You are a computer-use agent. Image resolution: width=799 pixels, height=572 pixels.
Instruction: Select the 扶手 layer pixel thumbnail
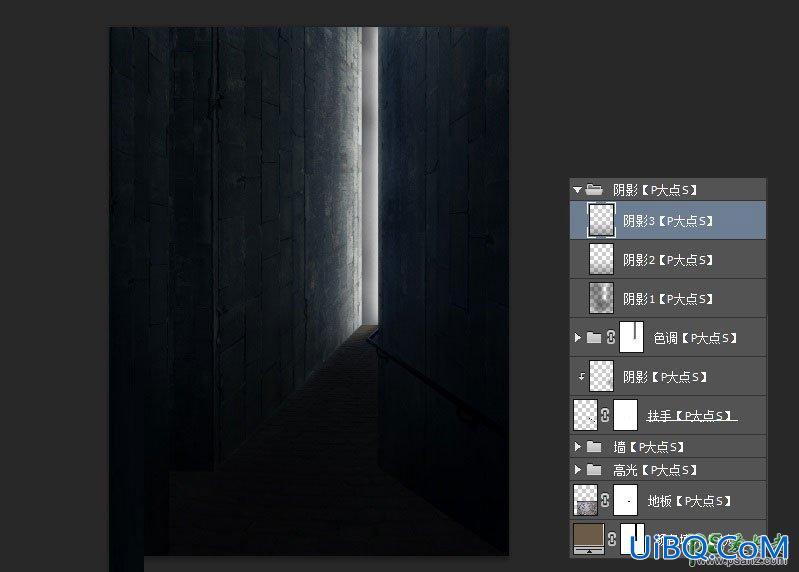point(585,415)
